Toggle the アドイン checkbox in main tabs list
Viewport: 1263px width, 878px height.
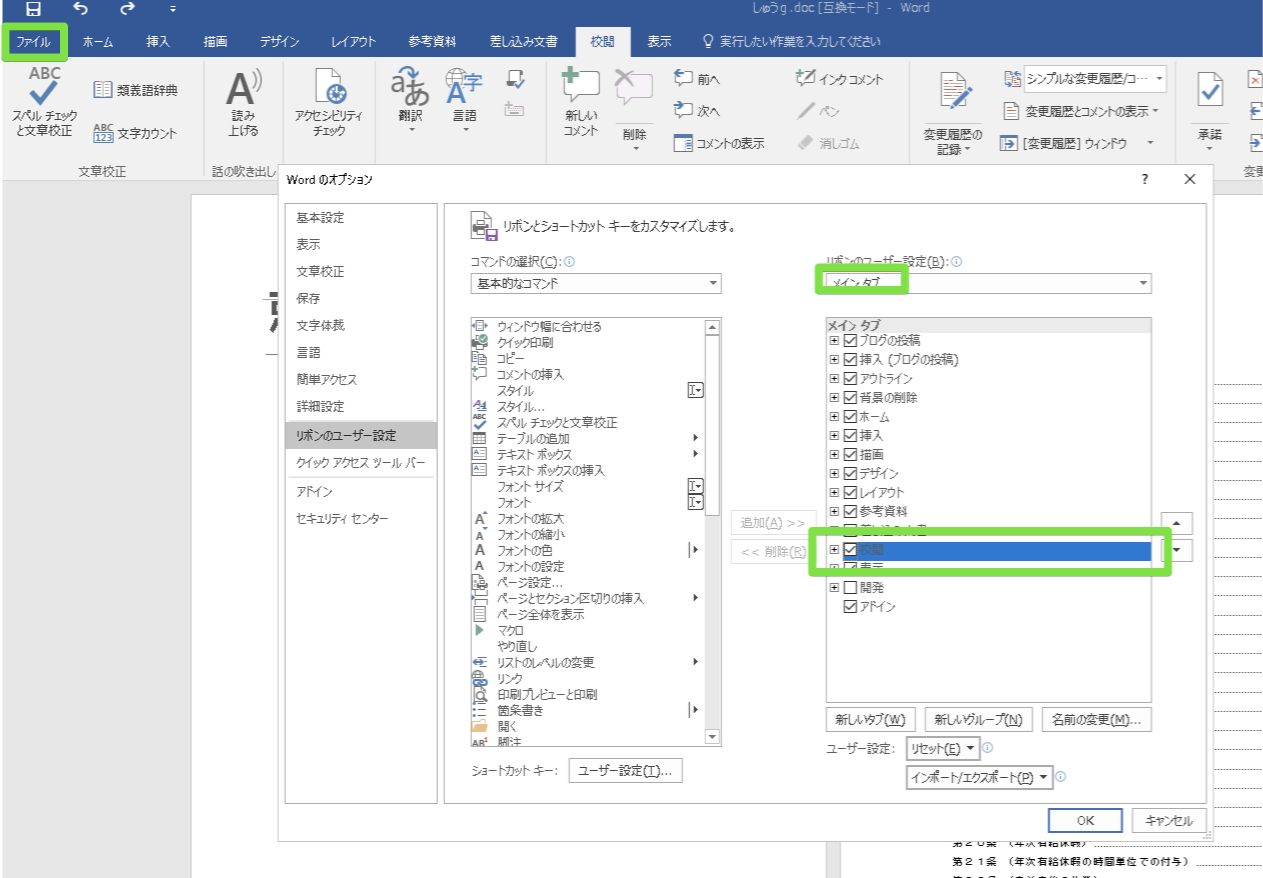coord(851,607)
